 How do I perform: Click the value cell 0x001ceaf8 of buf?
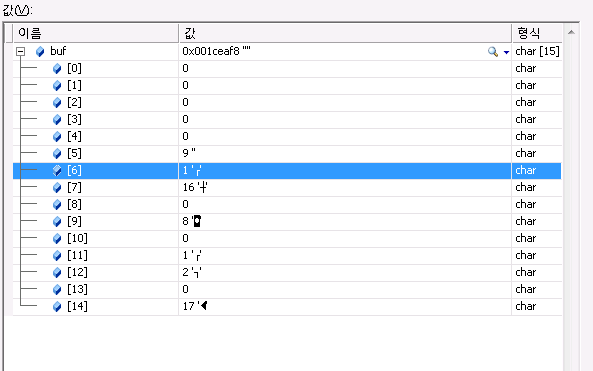(x=345, y=51)
